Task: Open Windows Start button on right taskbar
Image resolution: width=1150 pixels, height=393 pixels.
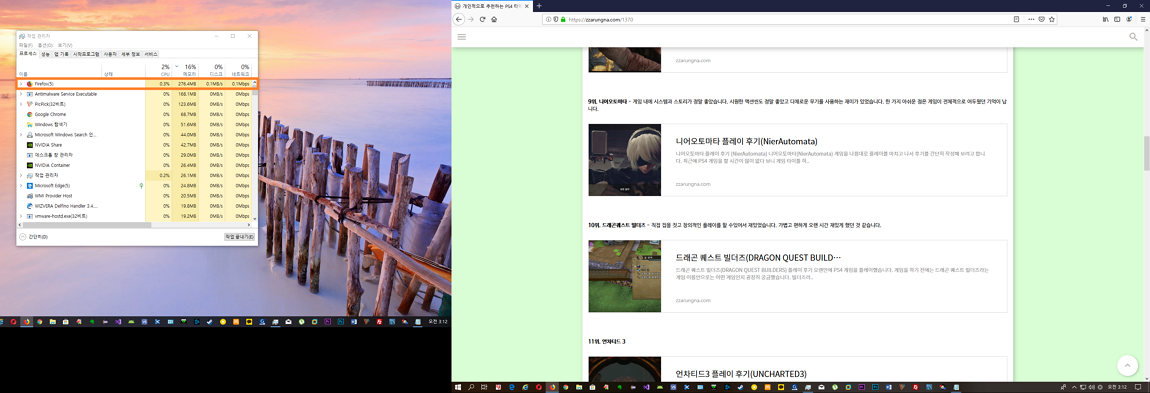Action: (458, 386)
